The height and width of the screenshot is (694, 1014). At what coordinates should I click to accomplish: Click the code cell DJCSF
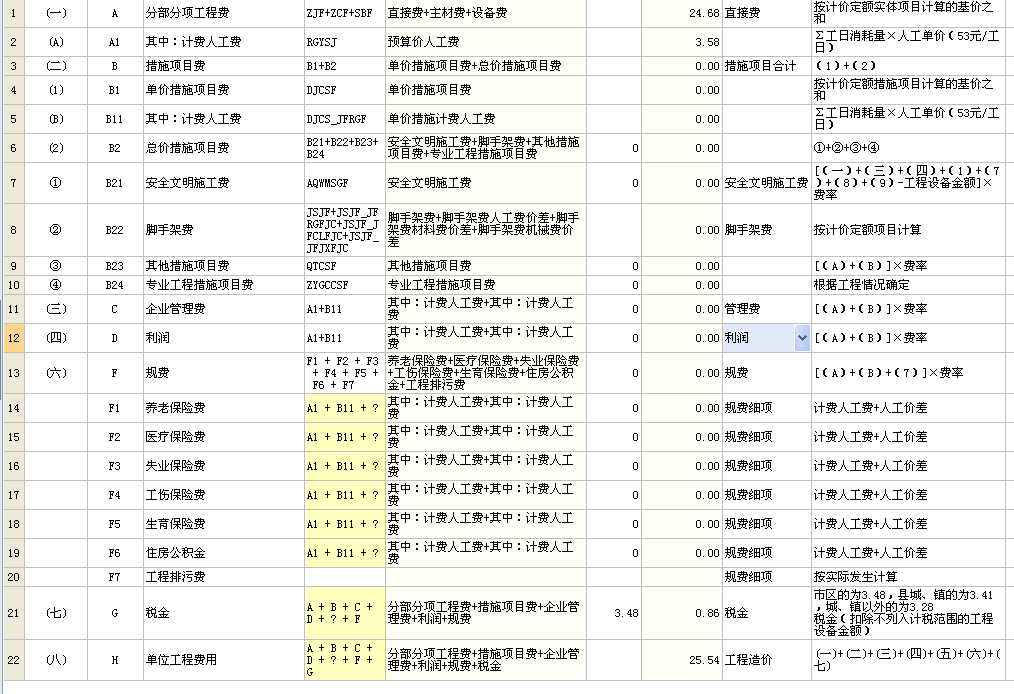click(345, 90)
